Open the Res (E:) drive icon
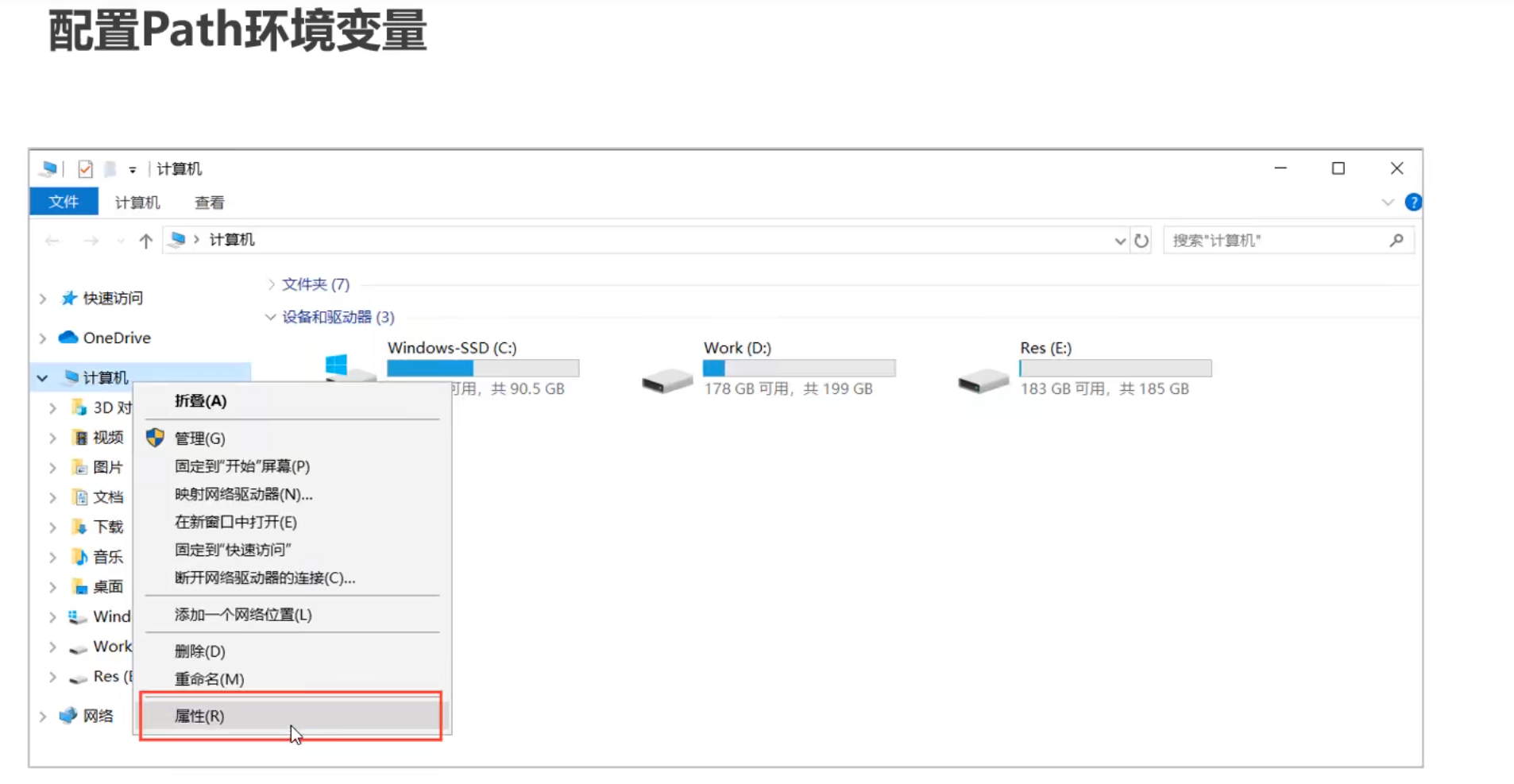The height and width of the screenshot is (784, 1514). pos(983,380)
